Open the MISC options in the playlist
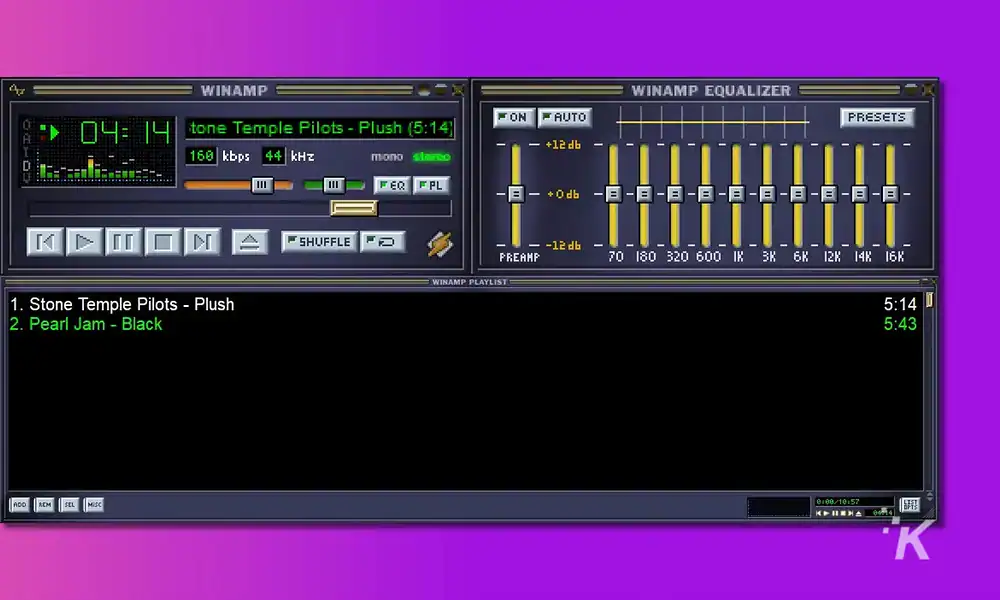This screenshot has width=1000, height=600. coord(92,504)
